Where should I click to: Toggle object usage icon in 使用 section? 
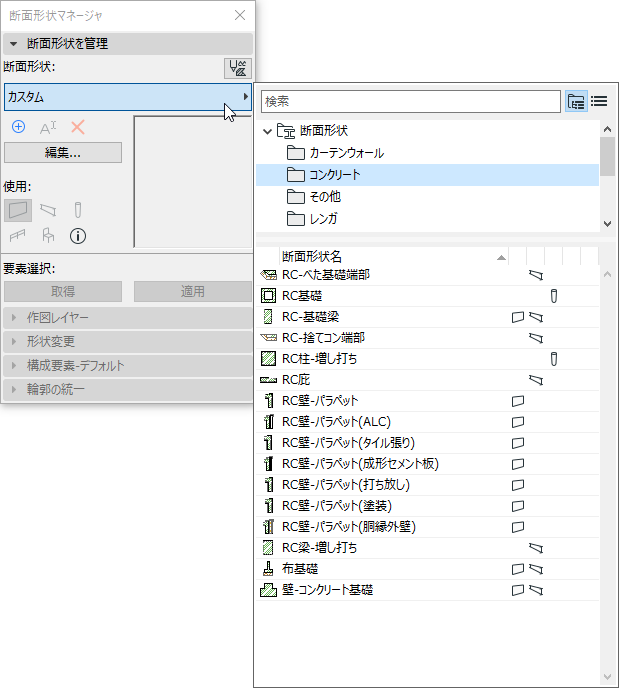[x=48, y=236]
